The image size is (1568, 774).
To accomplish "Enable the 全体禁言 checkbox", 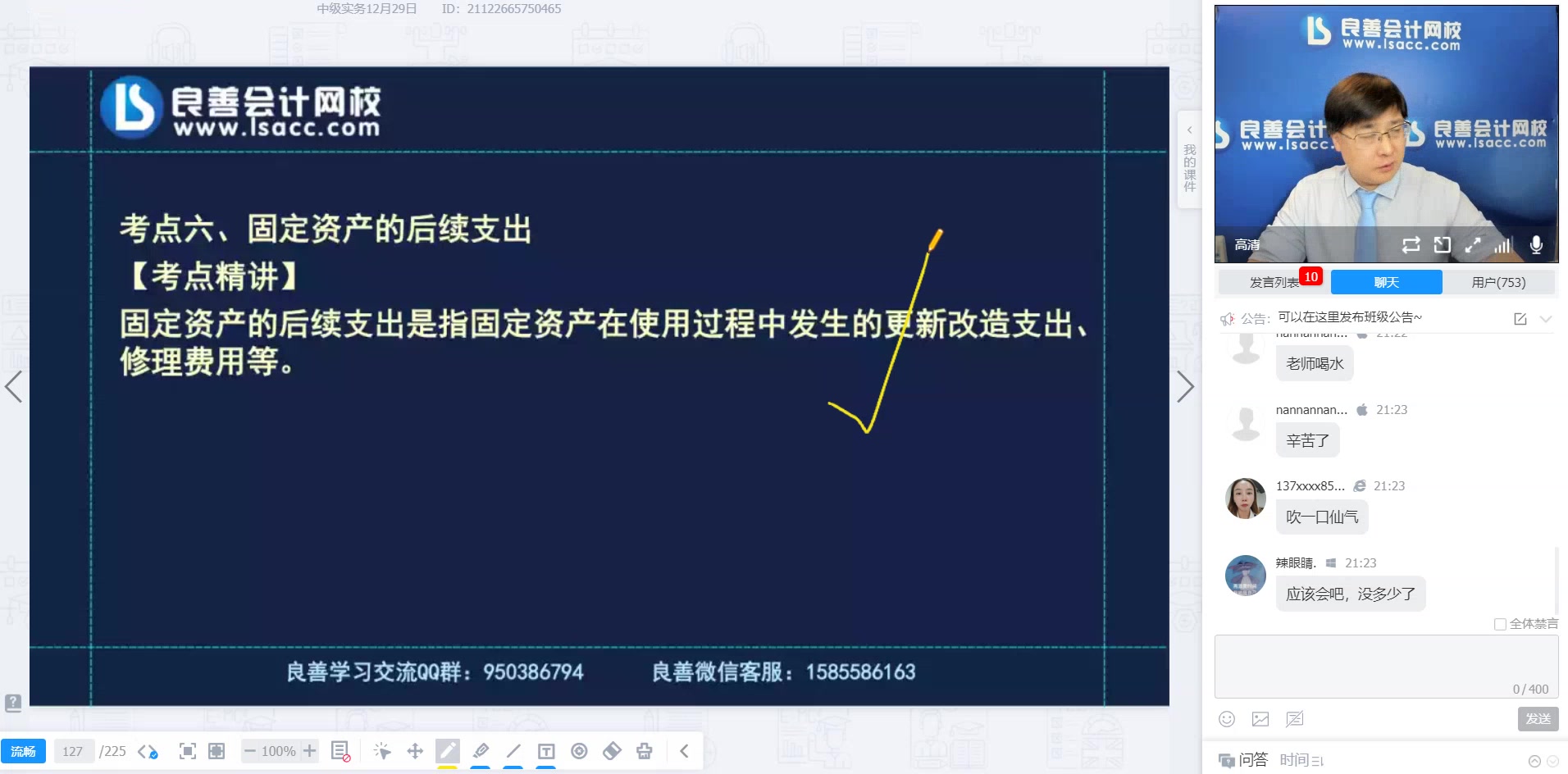I will point(1500,624).
